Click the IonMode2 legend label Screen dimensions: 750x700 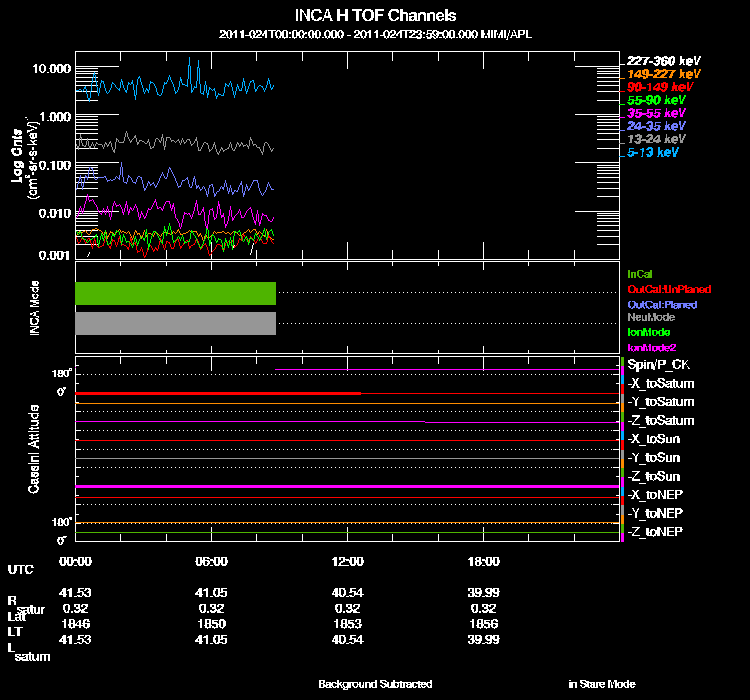tap(651, 345)
